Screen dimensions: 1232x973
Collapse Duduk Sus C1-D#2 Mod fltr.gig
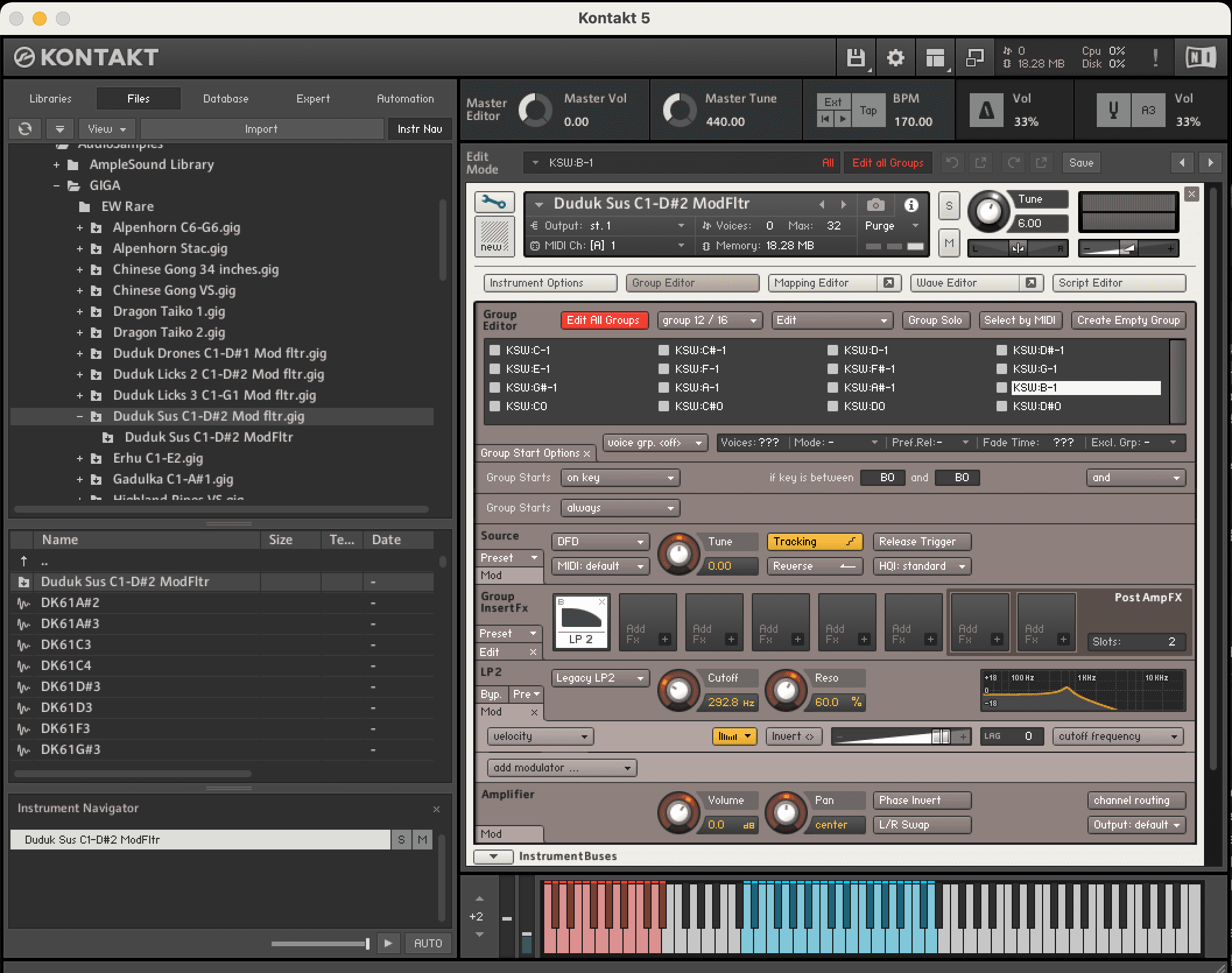pos(80,417)
